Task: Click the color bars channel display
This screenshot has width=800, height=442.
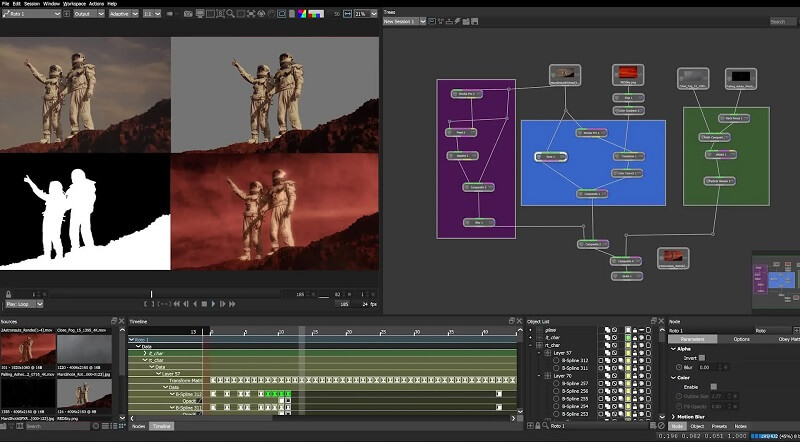Action: (316, 14)
